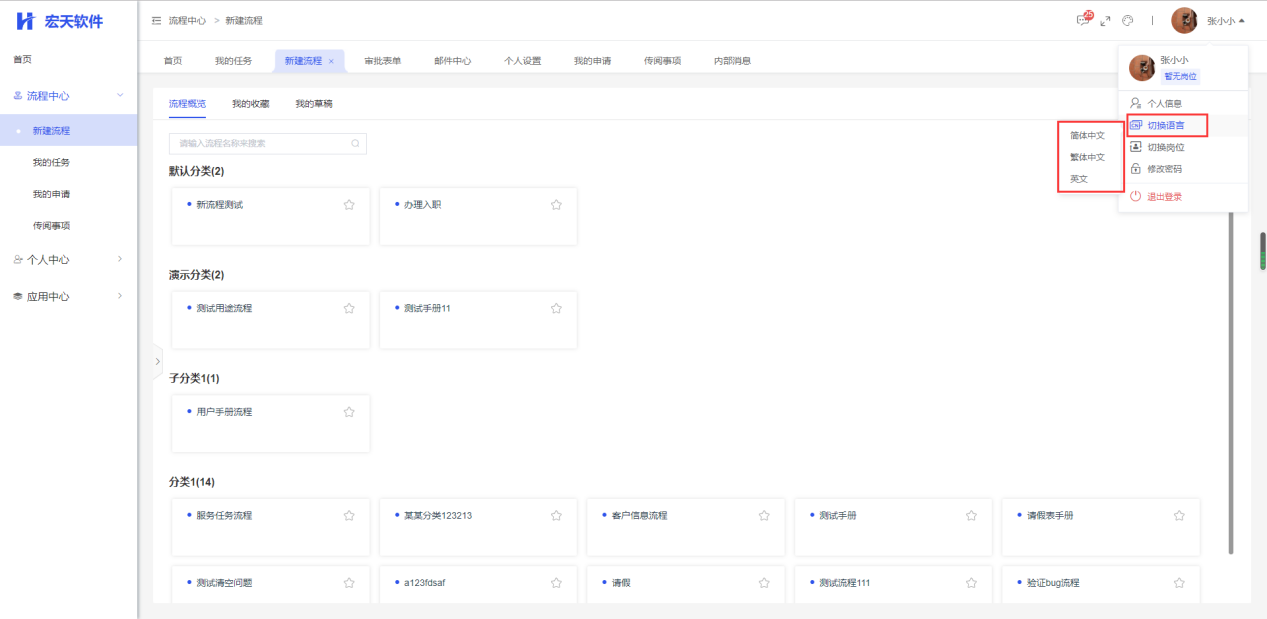Expand the 个人中心 sidebar menu
The width and height of the screenshot is (1267, 619).
coord(120,260)
